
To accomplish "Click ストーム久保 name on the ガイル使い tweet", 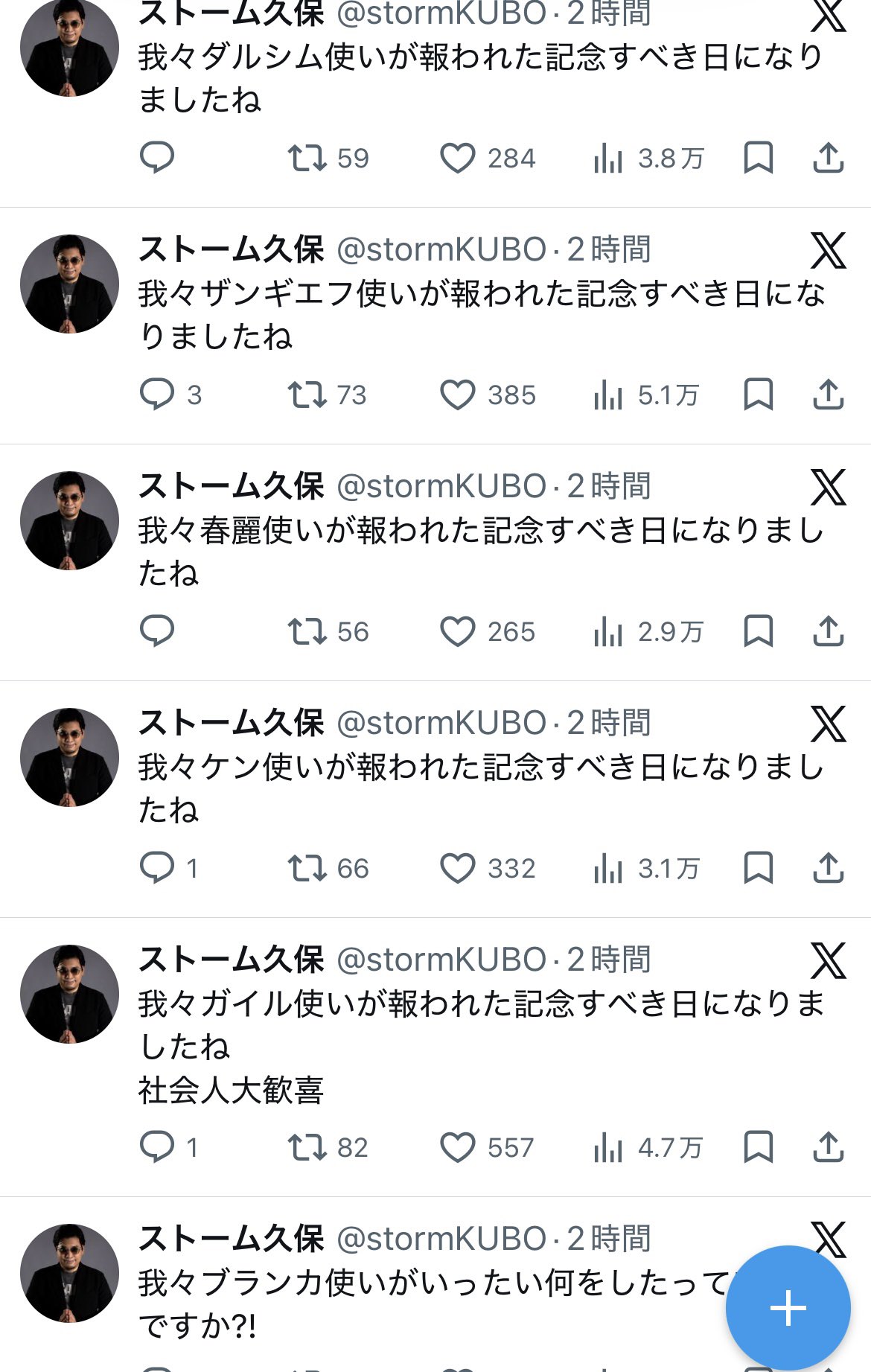I will (x=231, y=960).
